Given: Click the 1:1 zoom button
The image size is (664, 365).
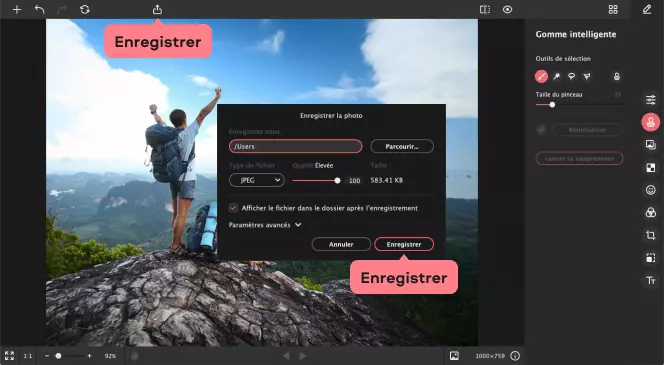Looking at the screenshot, I should tap(28, 356).
